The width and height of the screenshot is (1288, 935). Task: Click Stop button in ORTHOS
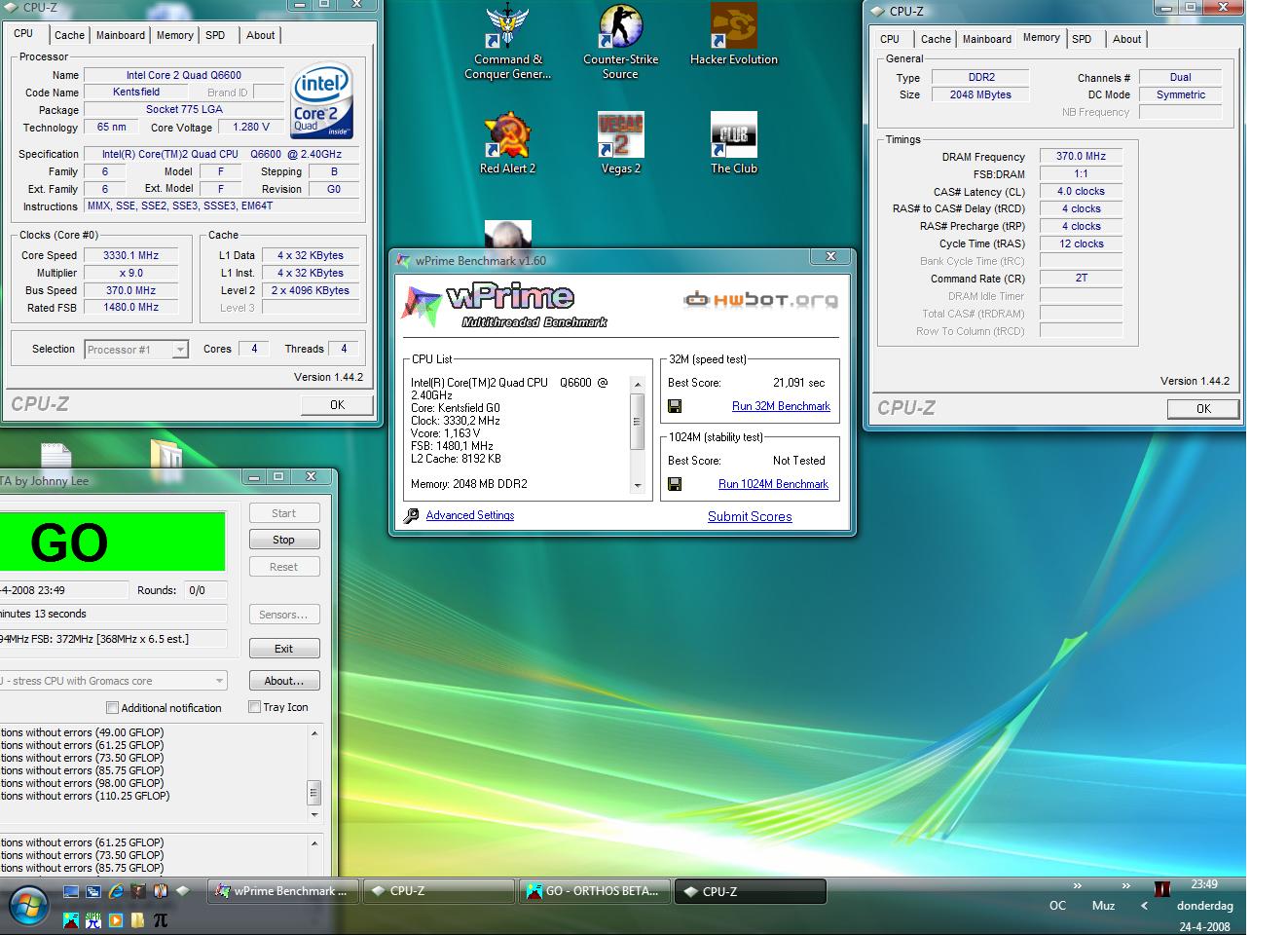coord(283,540)
